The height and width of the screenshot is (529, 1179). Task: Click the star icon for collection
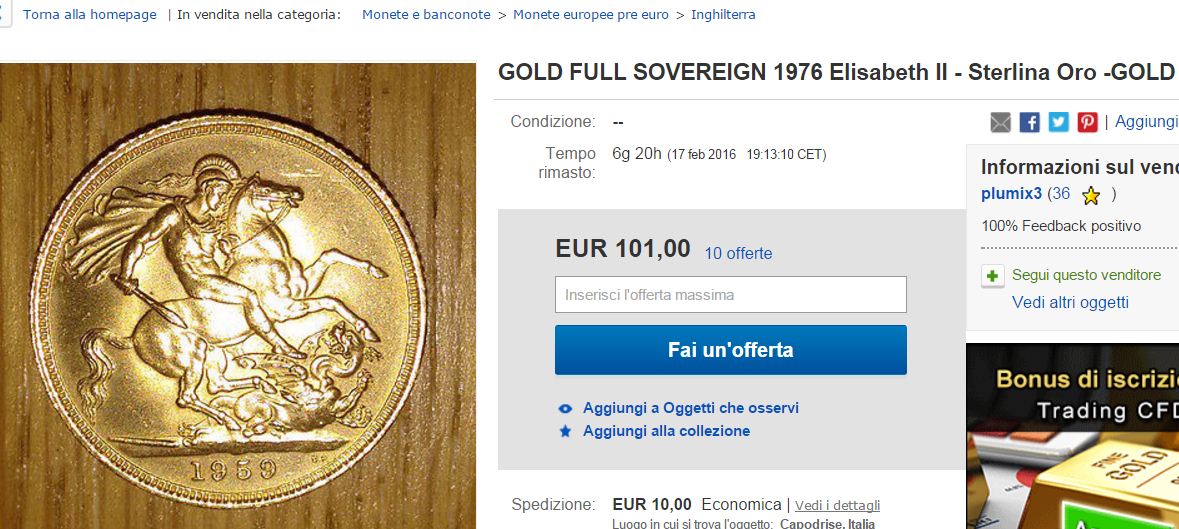(565, 431)
